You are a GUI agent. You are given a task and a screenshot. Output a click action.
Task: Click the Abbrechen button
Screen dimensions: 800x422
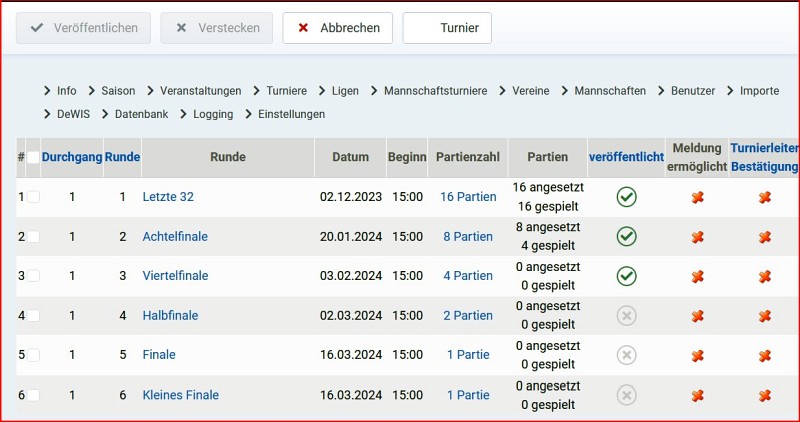(x=338, y=28)
